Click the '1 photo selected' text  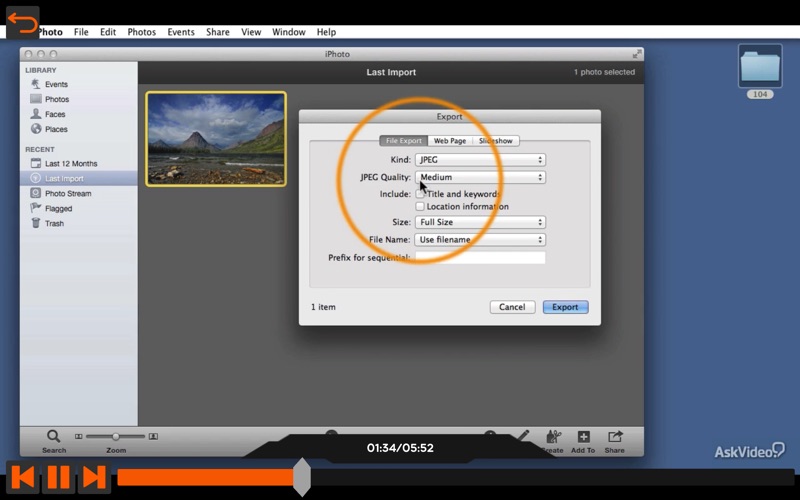click(604, 72)
